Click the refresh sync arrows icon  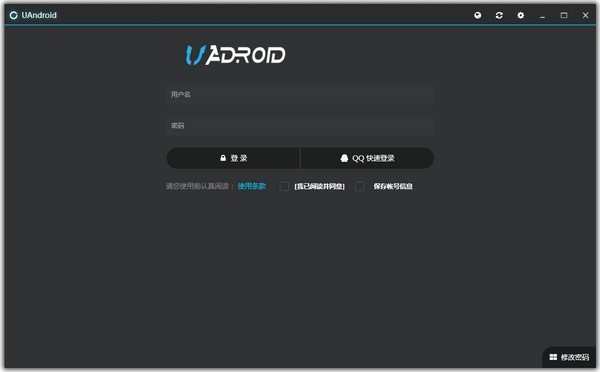click(x=499, y=15)
